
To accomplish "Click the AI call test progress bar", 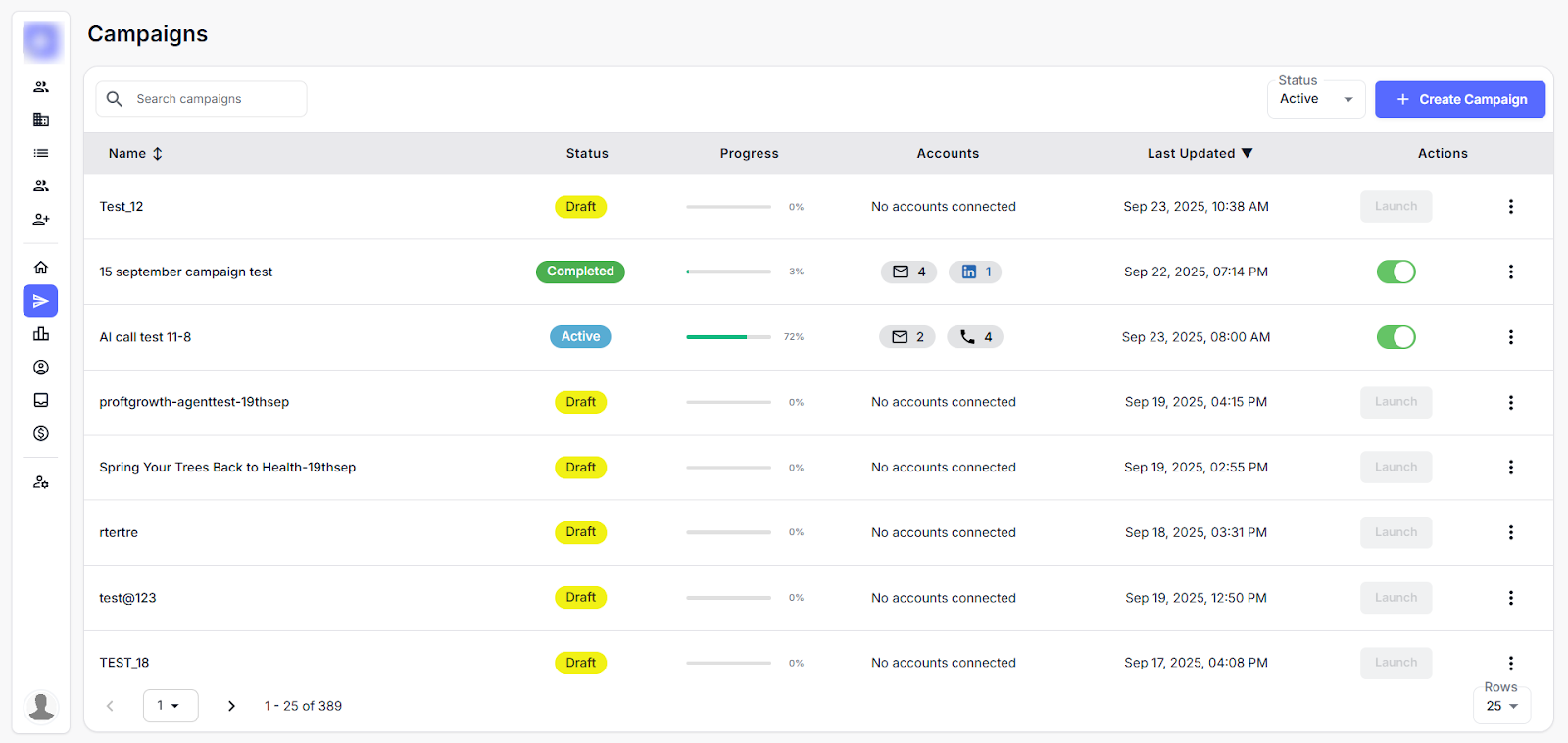I will (728, 337).
